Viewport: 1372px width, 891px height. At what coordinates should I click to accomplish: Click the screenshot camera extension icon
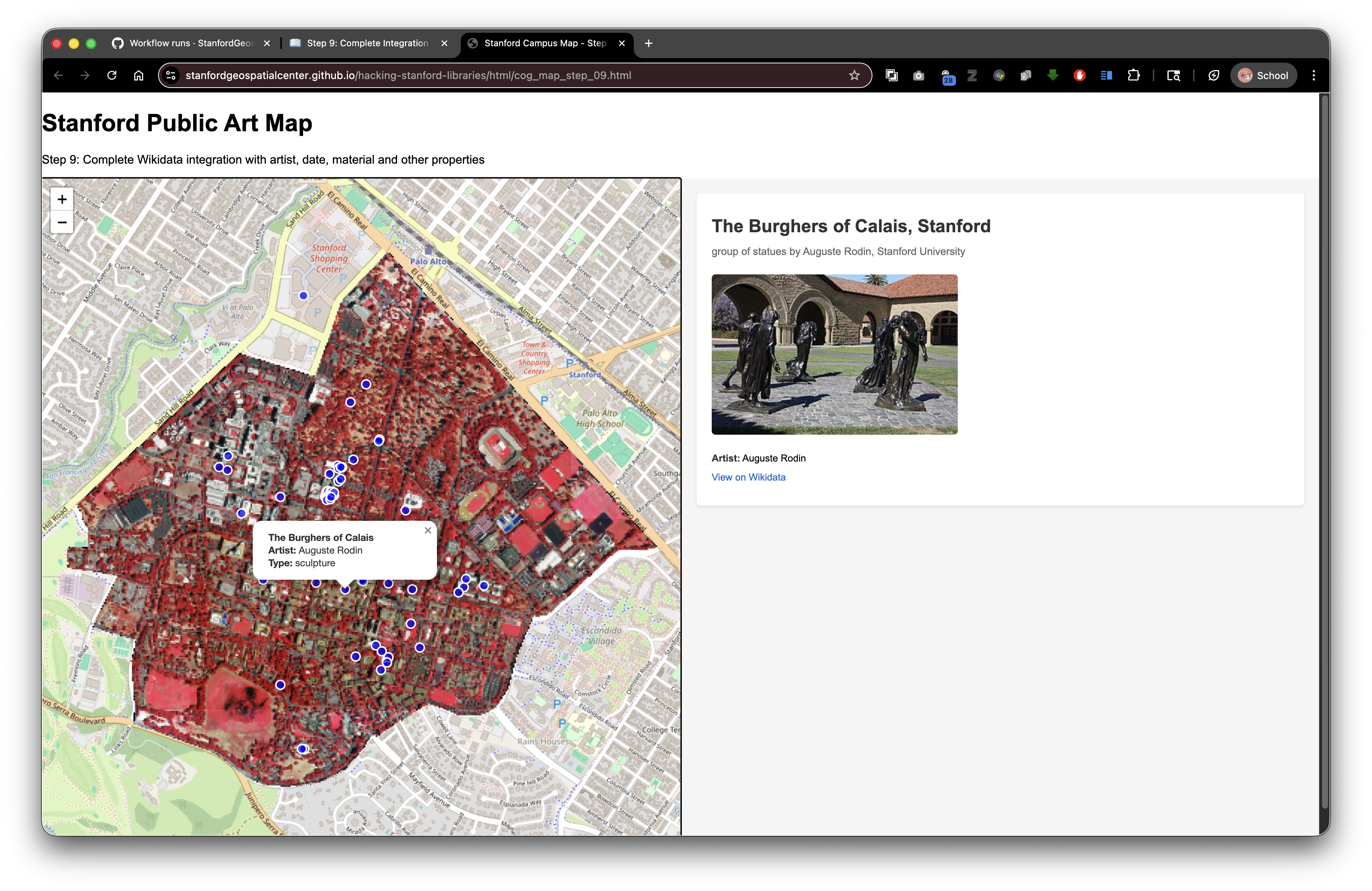[919, 76]
